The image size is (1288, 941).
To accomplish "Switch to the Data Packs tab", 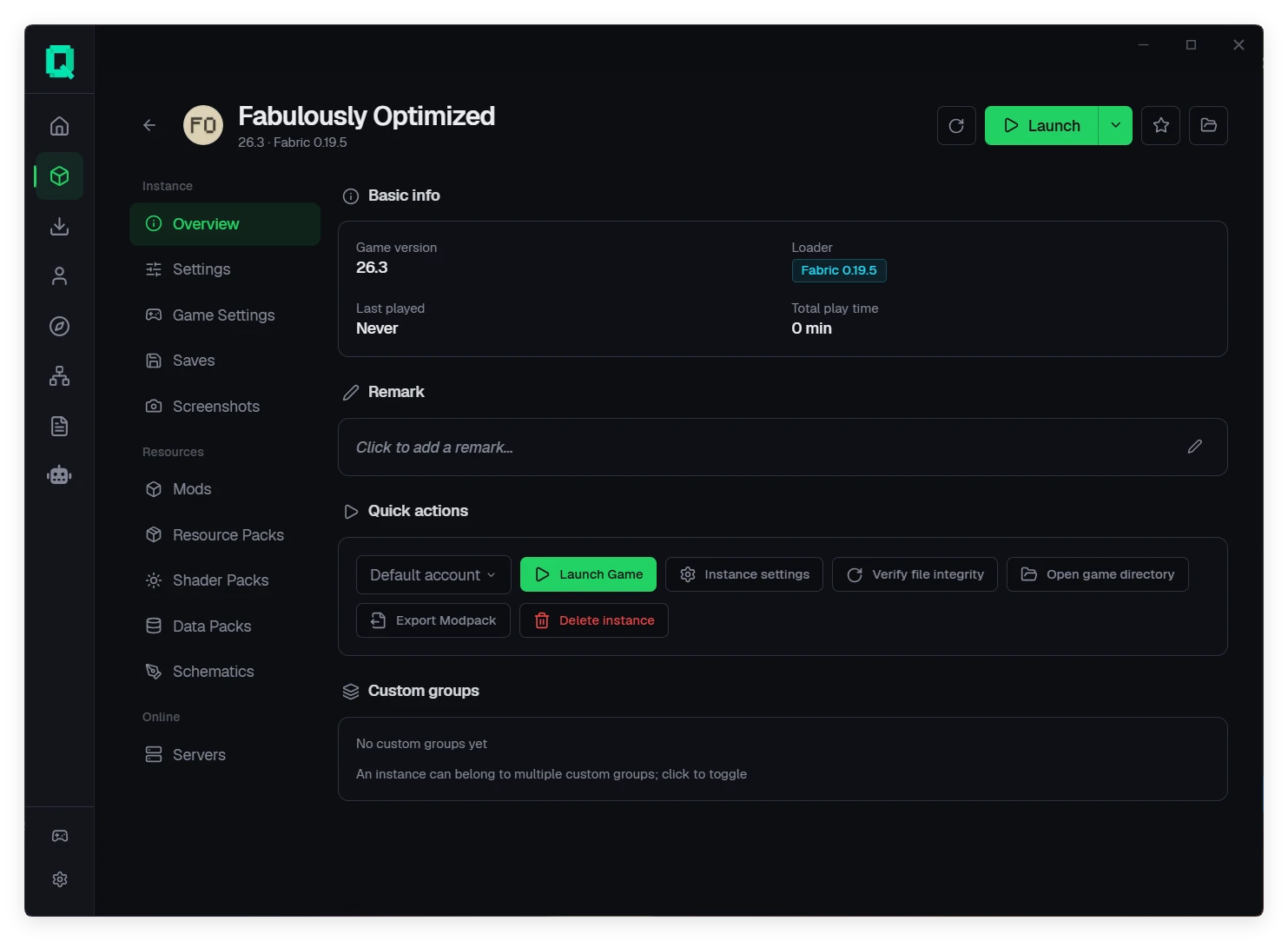I will (x=225, y=626).
